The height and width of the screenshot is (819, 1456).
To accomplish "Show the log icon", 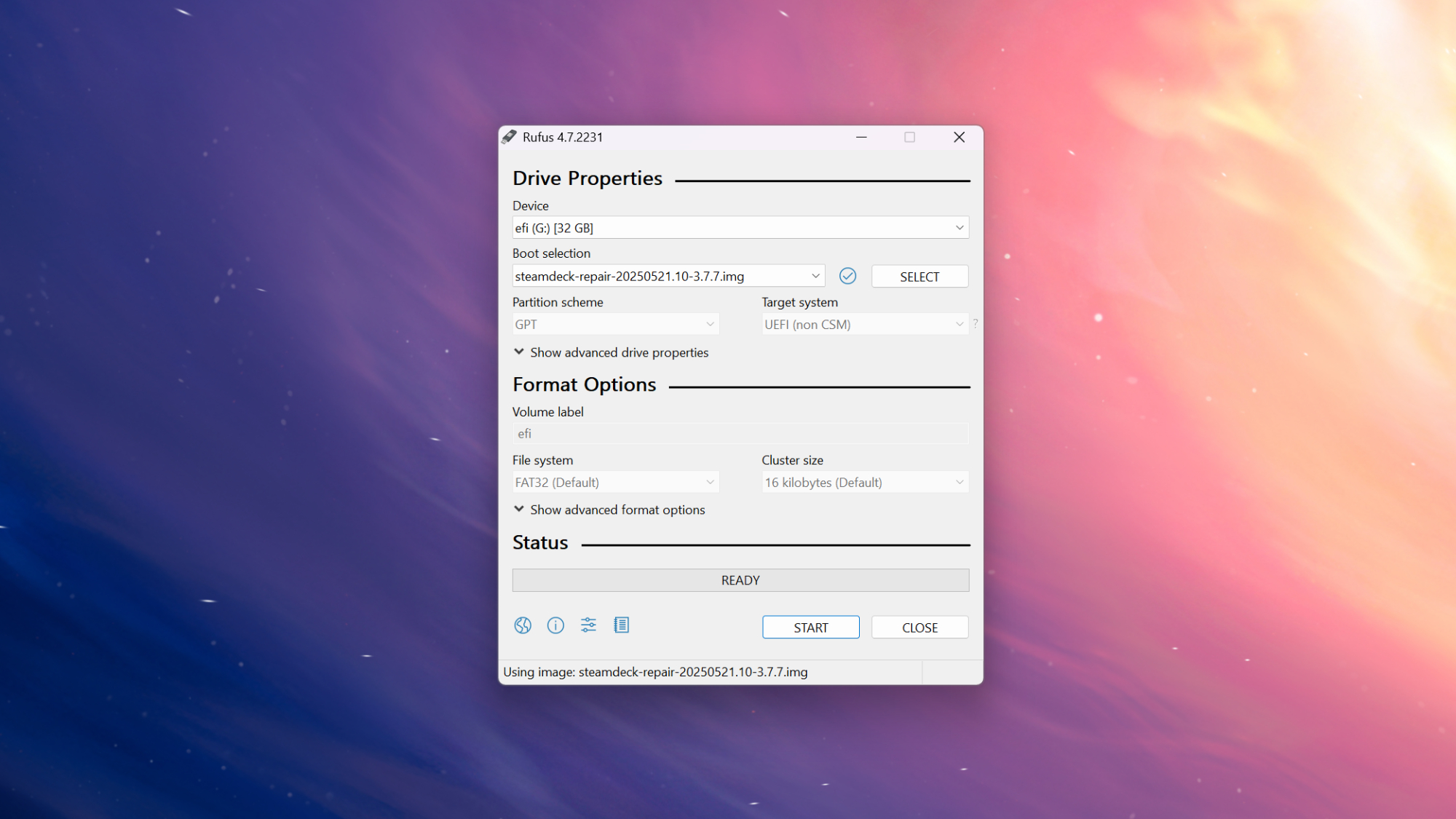I will (x=621, y=625).
